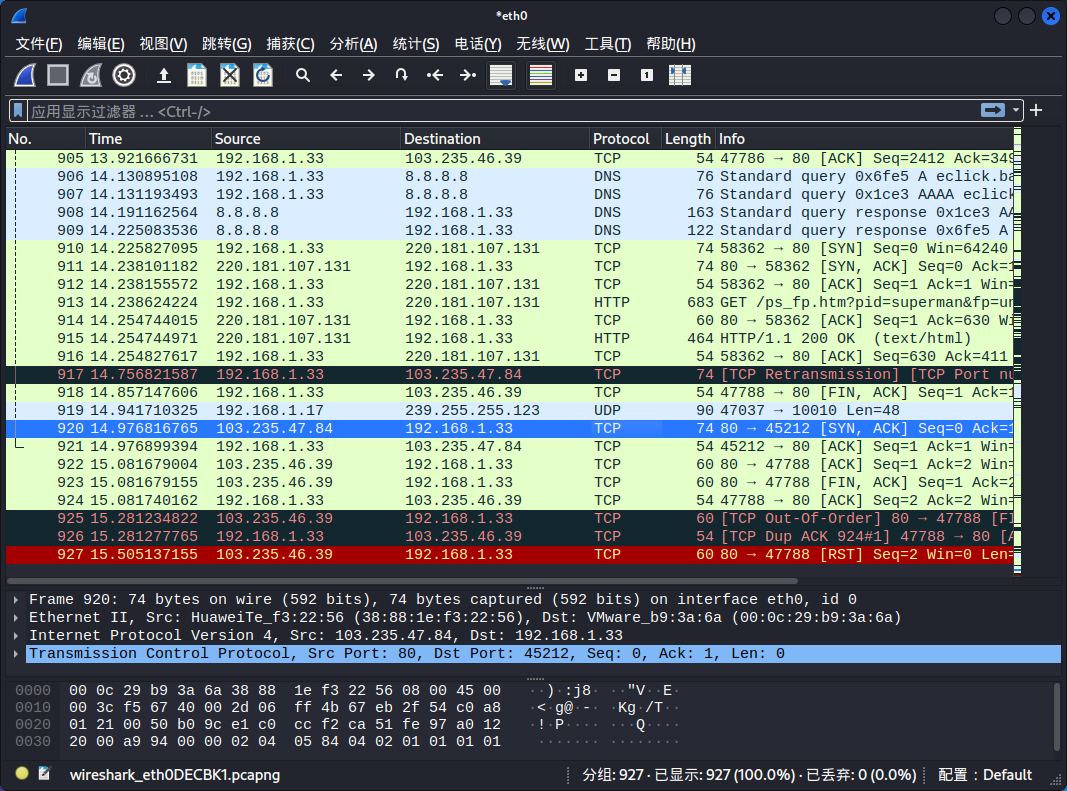Click the intelligent scrollbar minimap
Image resolution: width=1067 pixels, height=791 pixels.
(1017, 351)
